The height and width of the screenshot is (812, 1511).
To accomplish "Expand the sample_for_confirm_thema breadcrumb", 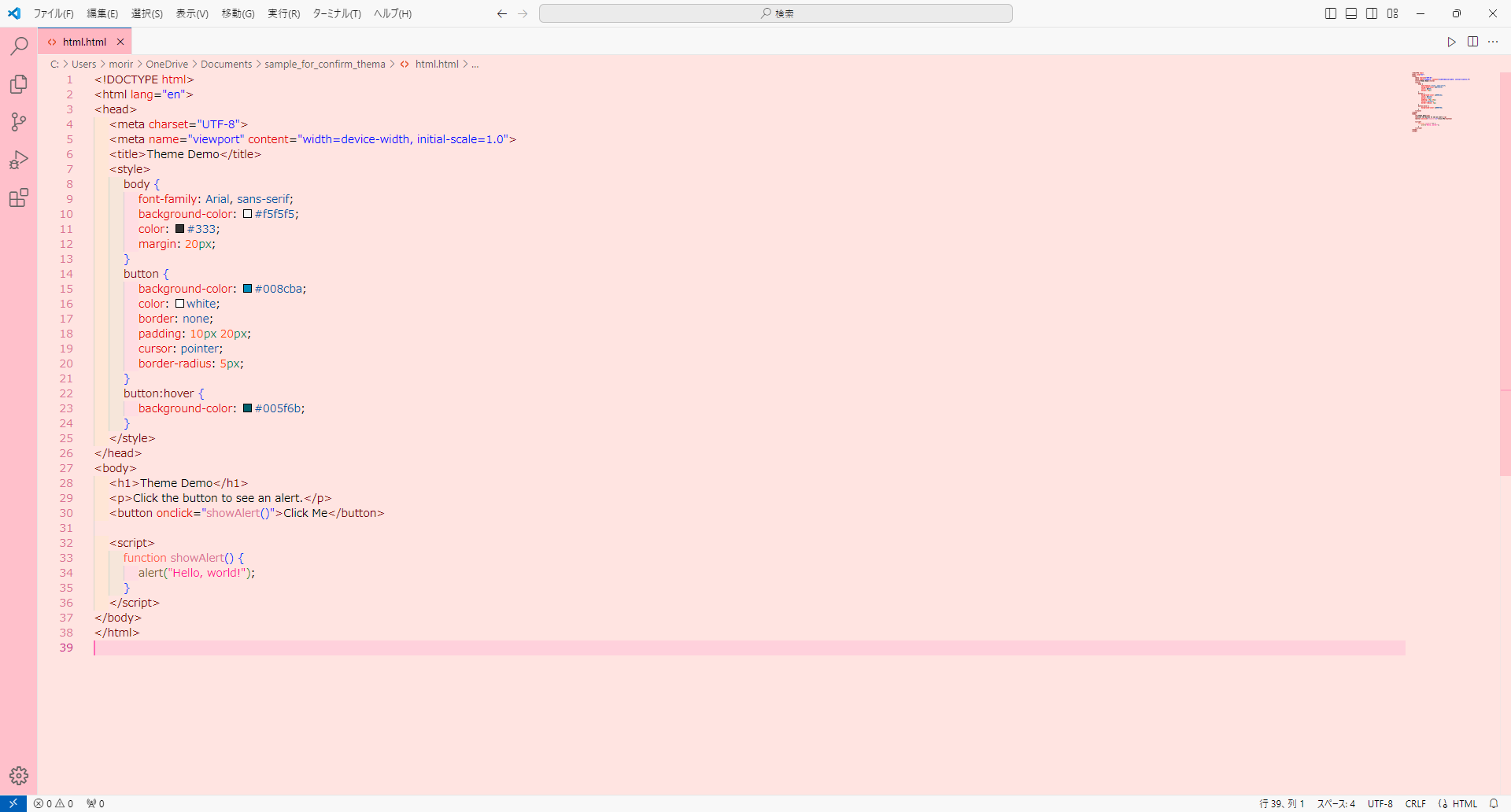I will coord(325,65).
